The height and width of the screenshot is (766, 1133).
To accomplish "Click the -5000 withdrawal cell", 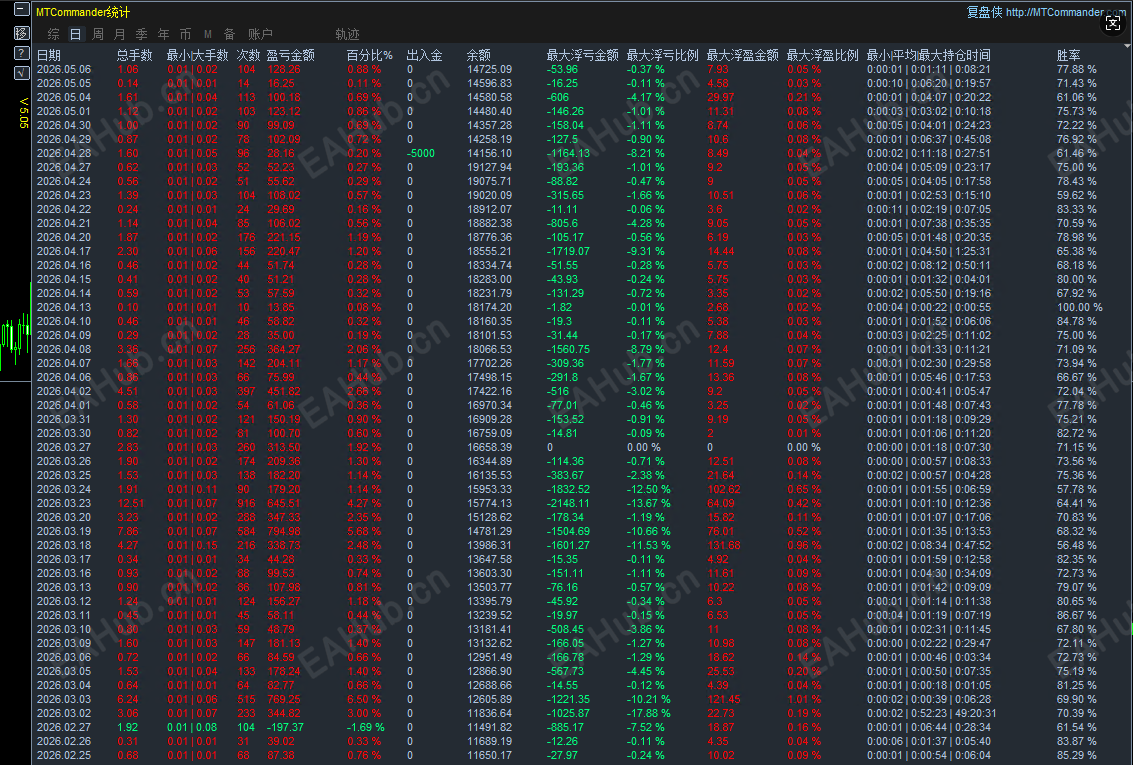I will (x=421, y=153).
